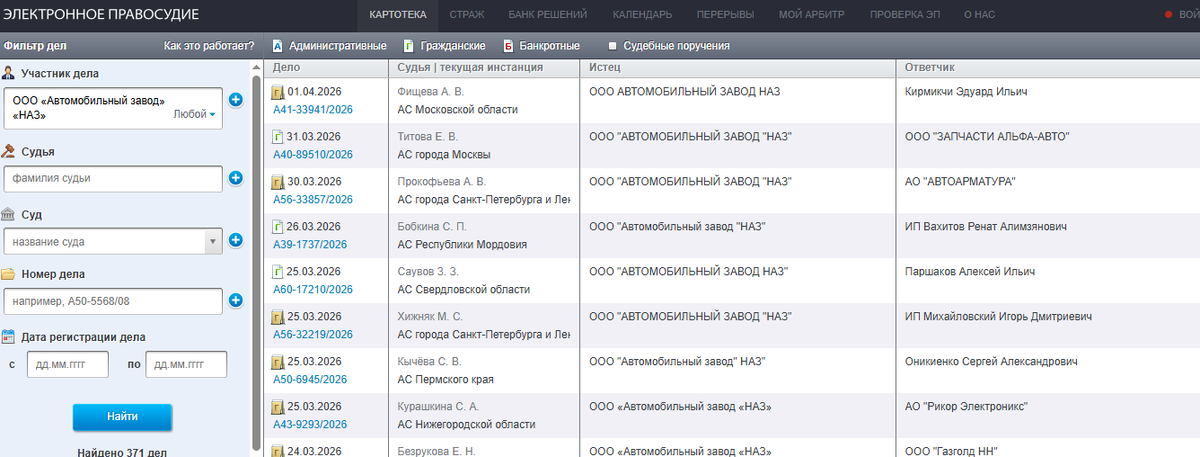Click the Дело column header
This screenshot has width=1200, height=457.
point(287,68)
